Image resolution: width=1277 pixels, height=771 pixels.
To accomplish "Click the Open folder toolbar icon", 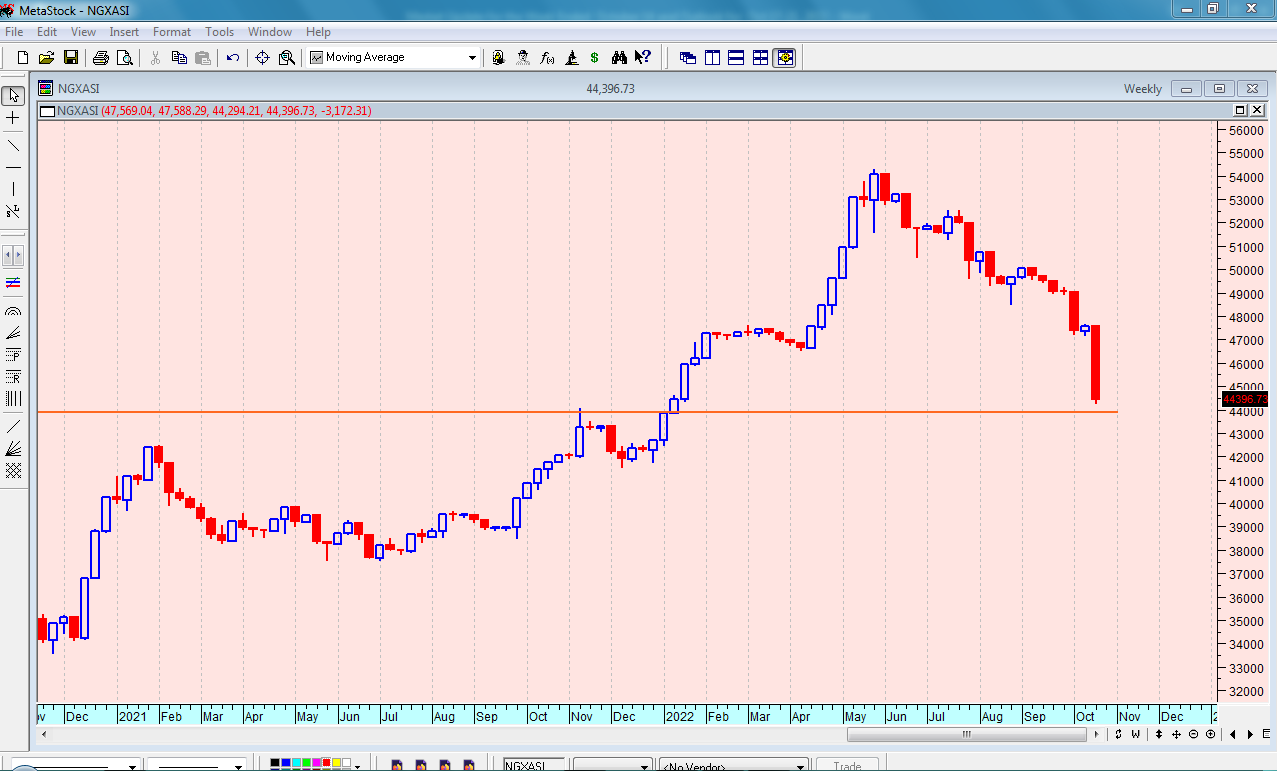I will click(x=46, y=58).
